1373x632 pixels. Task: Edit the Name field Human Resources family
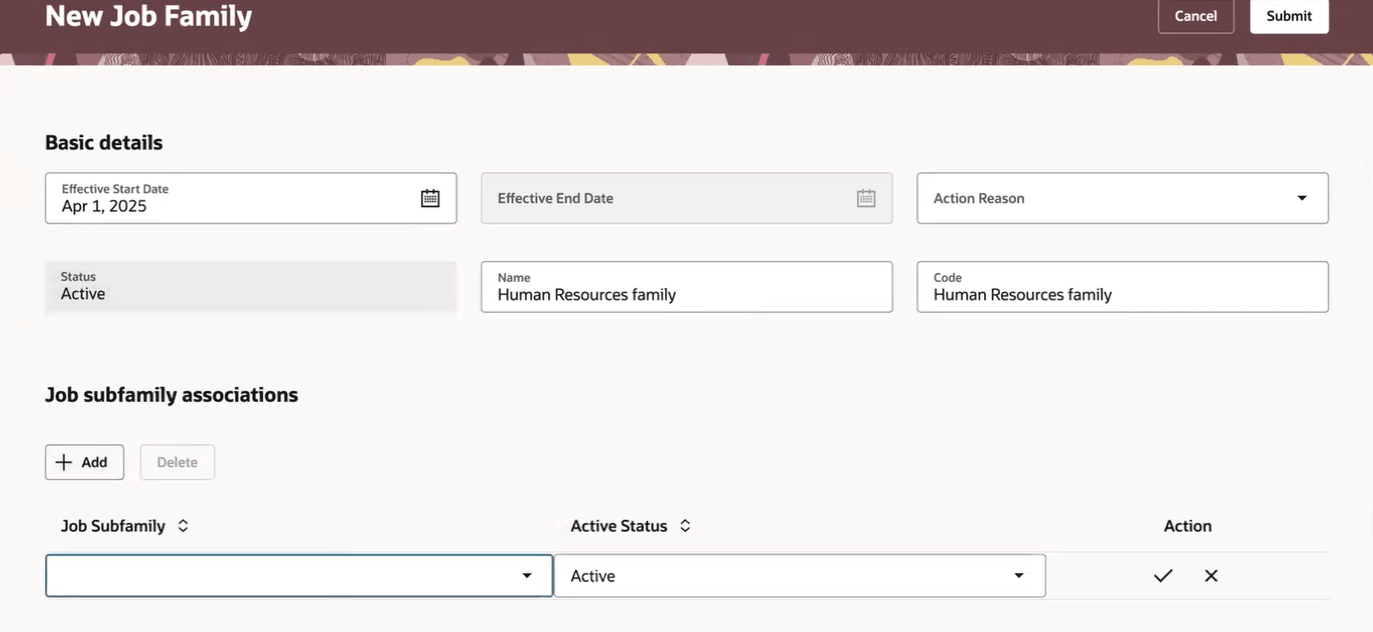tap(687, 287)
